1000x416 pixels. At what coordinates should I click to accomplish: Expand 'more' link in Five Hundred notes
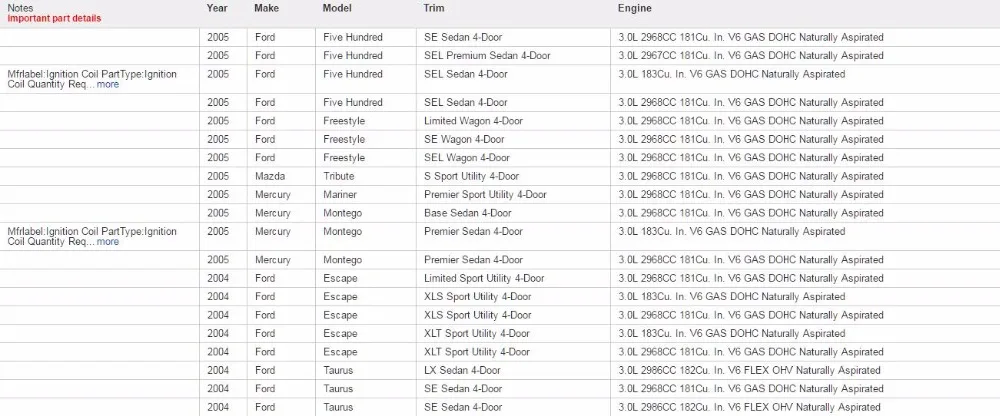coord(108,84)
